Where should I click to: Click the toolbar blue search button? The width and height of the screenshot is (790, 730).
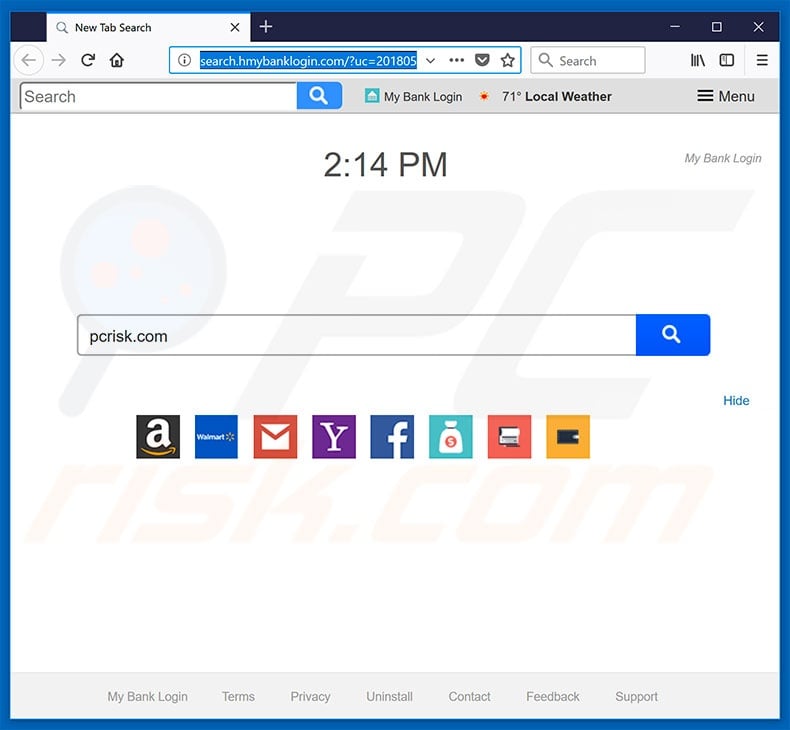pyautogui.click(x=319, y=96)
